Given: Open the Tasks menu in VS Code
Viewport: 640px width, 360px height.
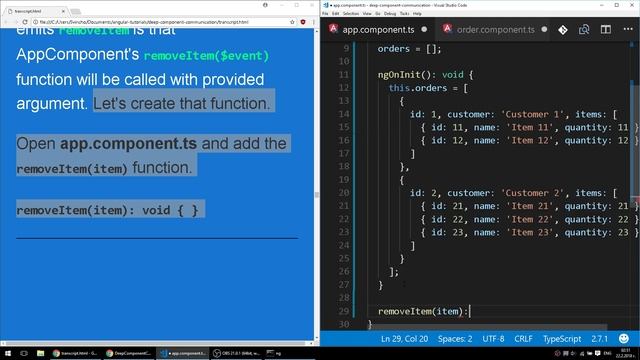Looking at the screenshot, I should click(x=404, y=13).
